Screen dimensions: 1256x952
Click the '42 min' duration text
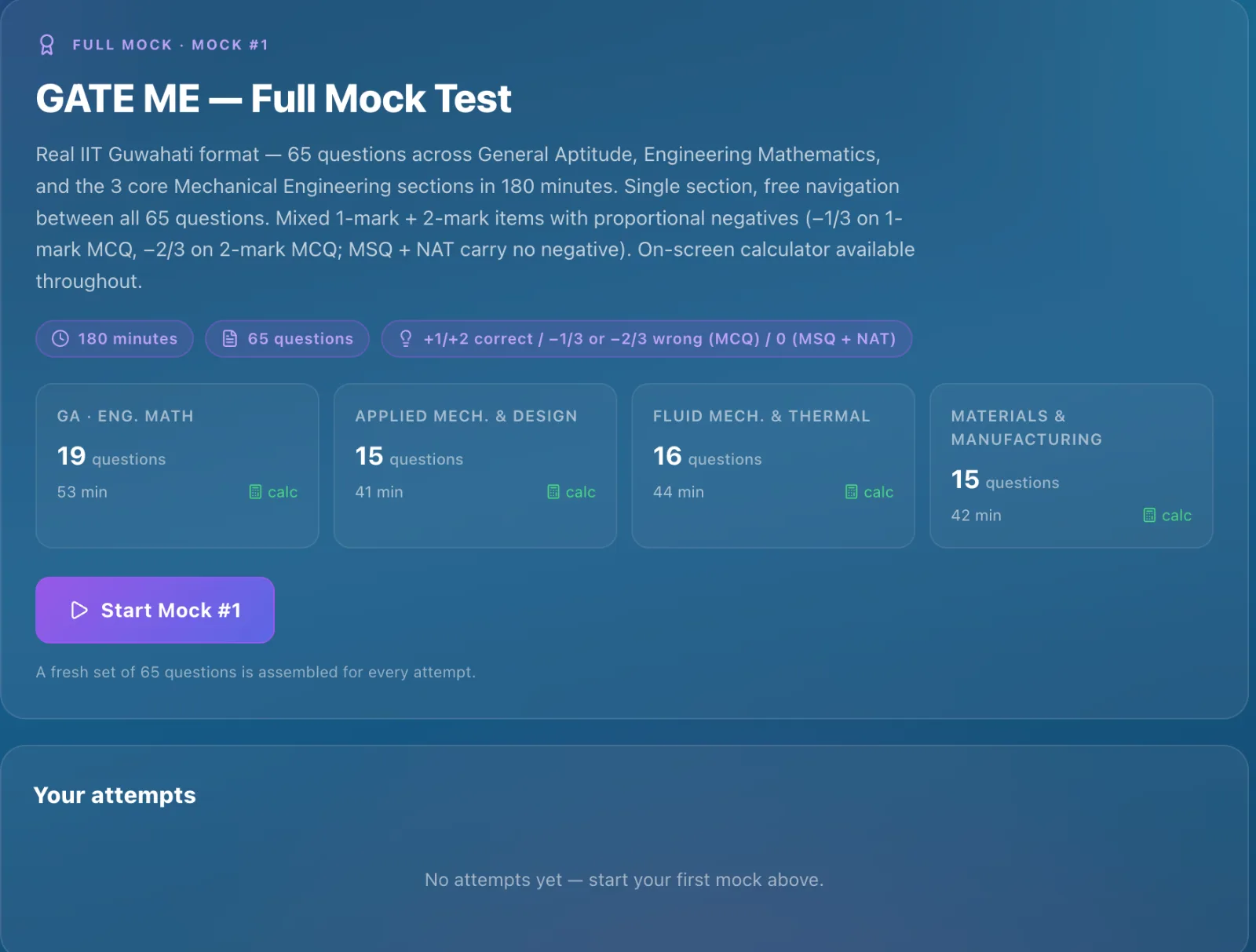977,516
